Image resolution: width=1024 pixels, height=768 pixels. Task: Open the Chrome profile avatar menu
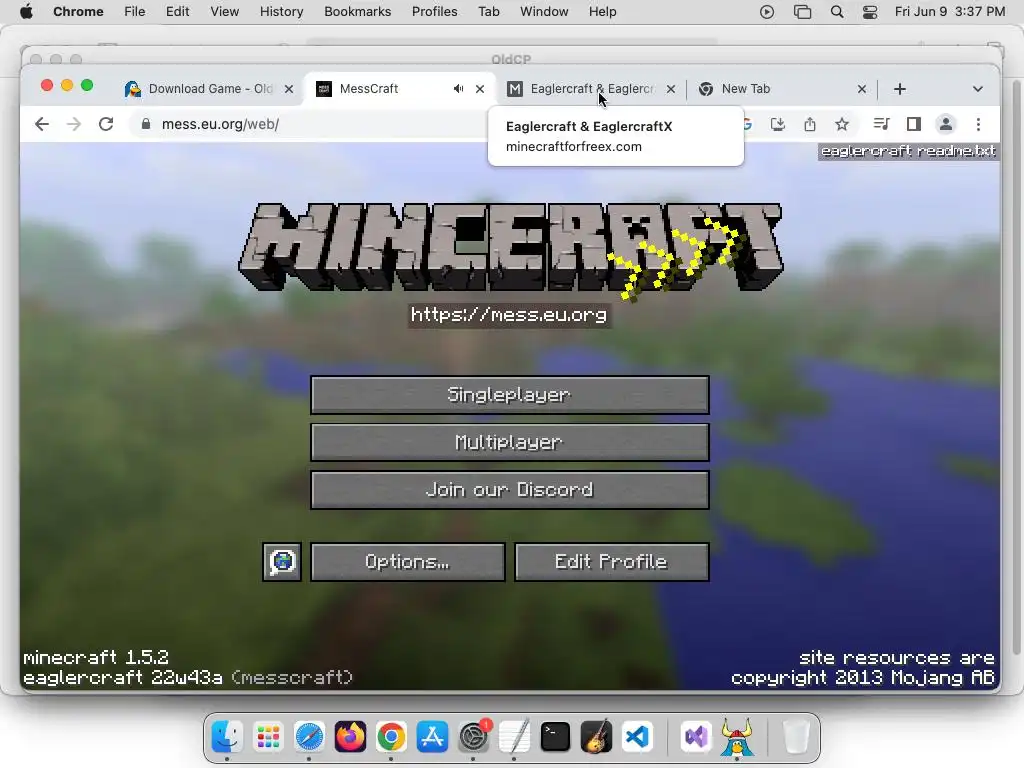[946, 124]
